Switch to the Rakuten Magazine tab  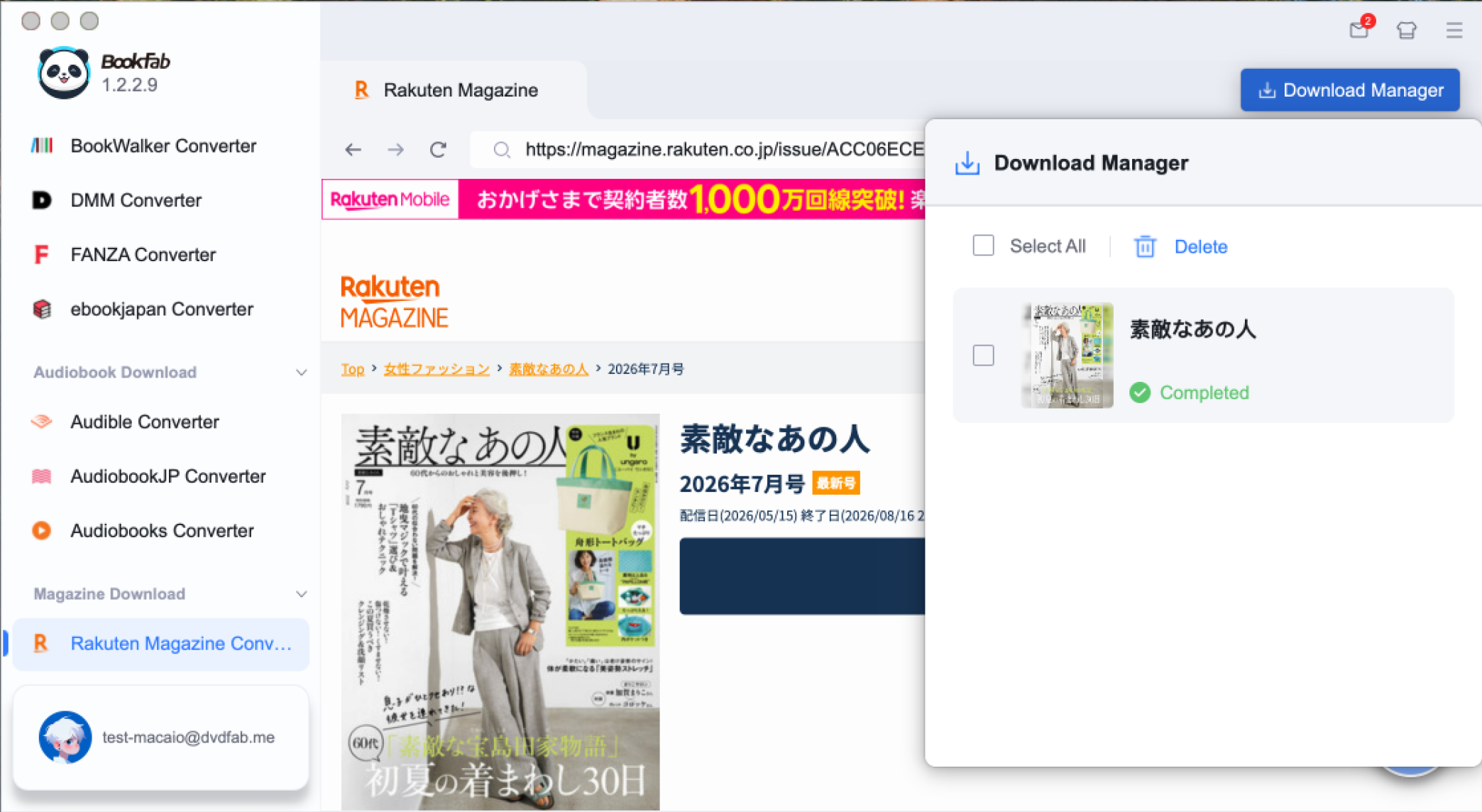454,90
